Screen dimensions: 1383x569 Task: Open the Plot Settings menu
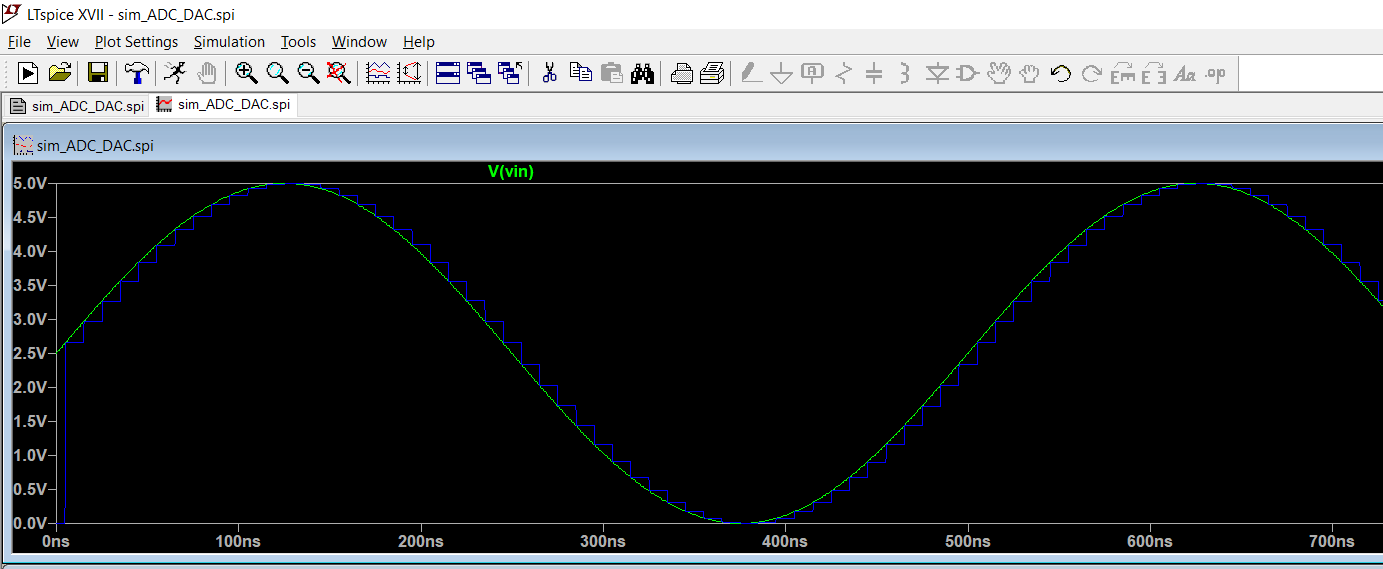pyautogui.click(x=136, y=42)
